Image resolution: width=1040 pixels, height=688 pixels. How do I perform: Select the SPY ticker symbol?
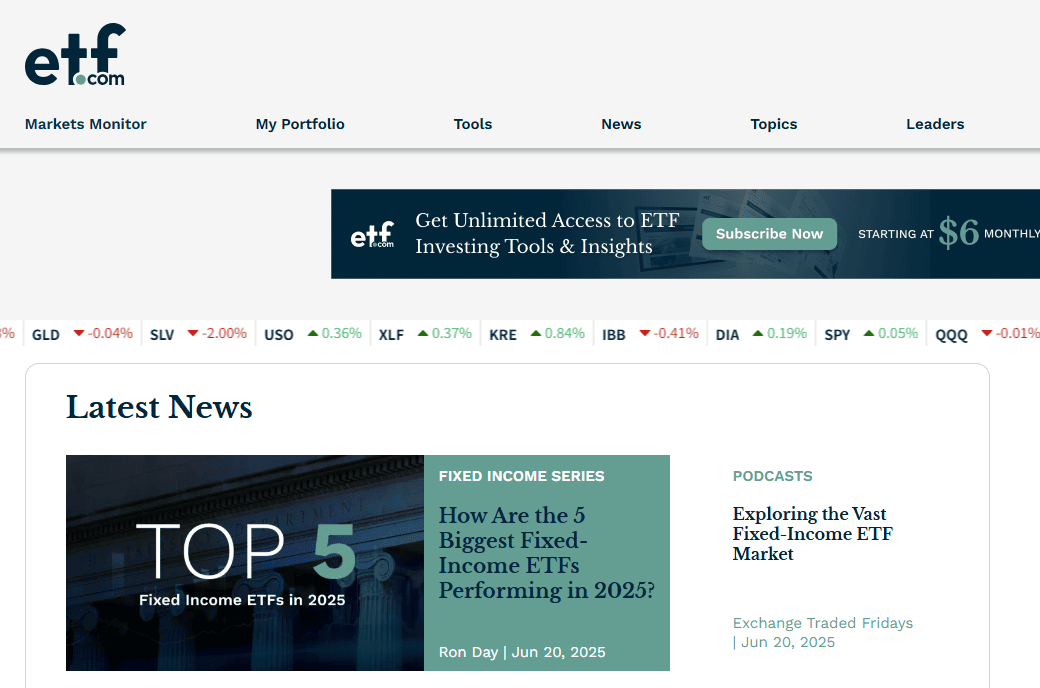(837, 335)
